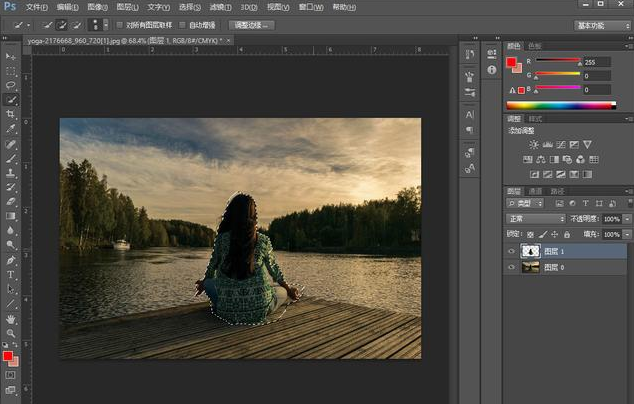The height and width of the screenshot is (404, 634).
Task: Switch to the 通道 tab
Action: 535,190
